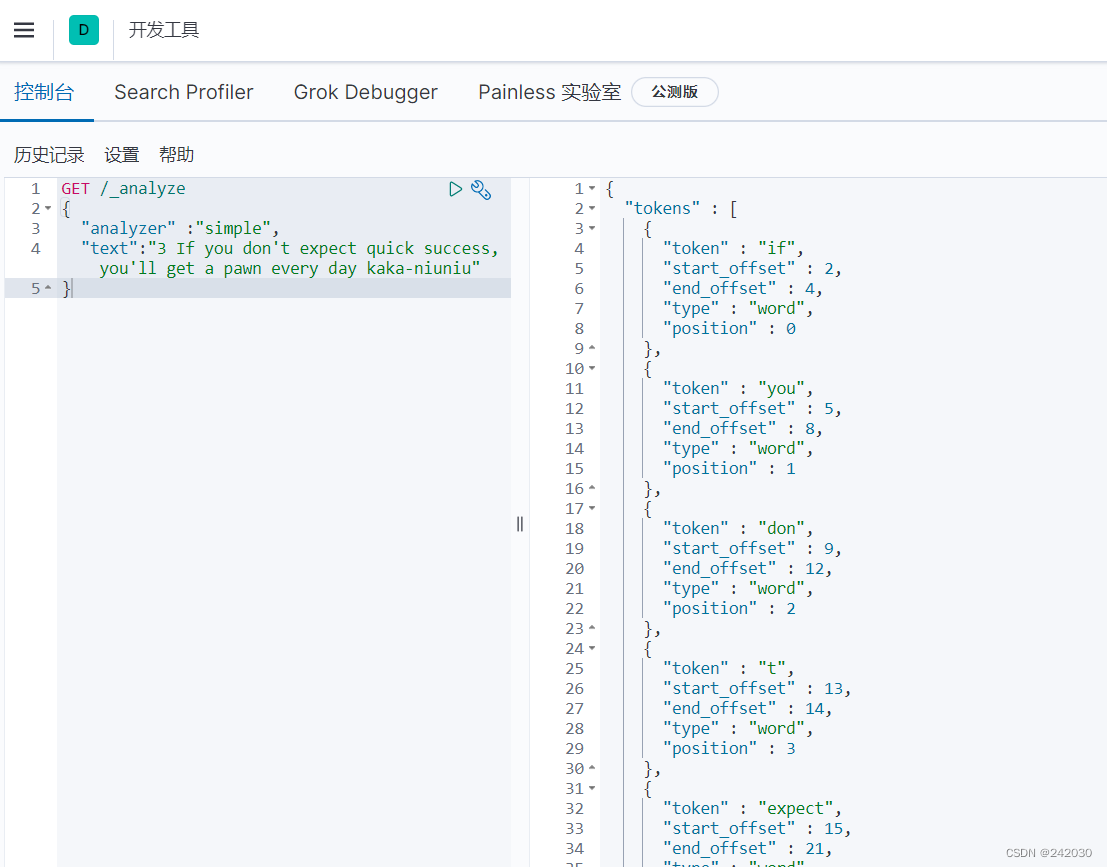Open 历史记录 history
The height and width of the screenshot is (867, 1107).
coord(49,155)
